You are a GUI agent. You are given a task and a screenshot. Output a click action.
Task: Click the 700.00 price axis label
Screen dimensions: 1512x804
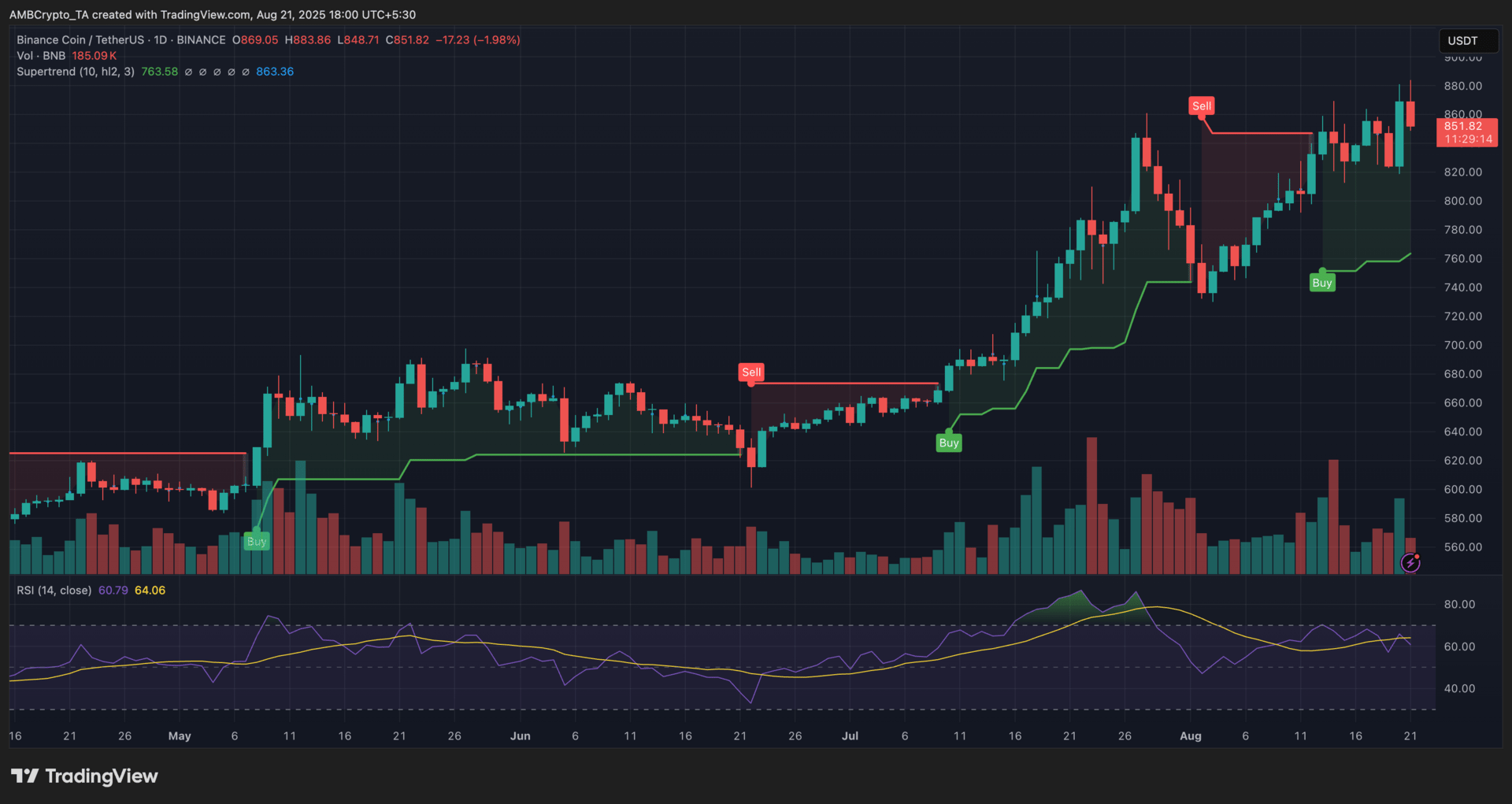pos(1463,345)
